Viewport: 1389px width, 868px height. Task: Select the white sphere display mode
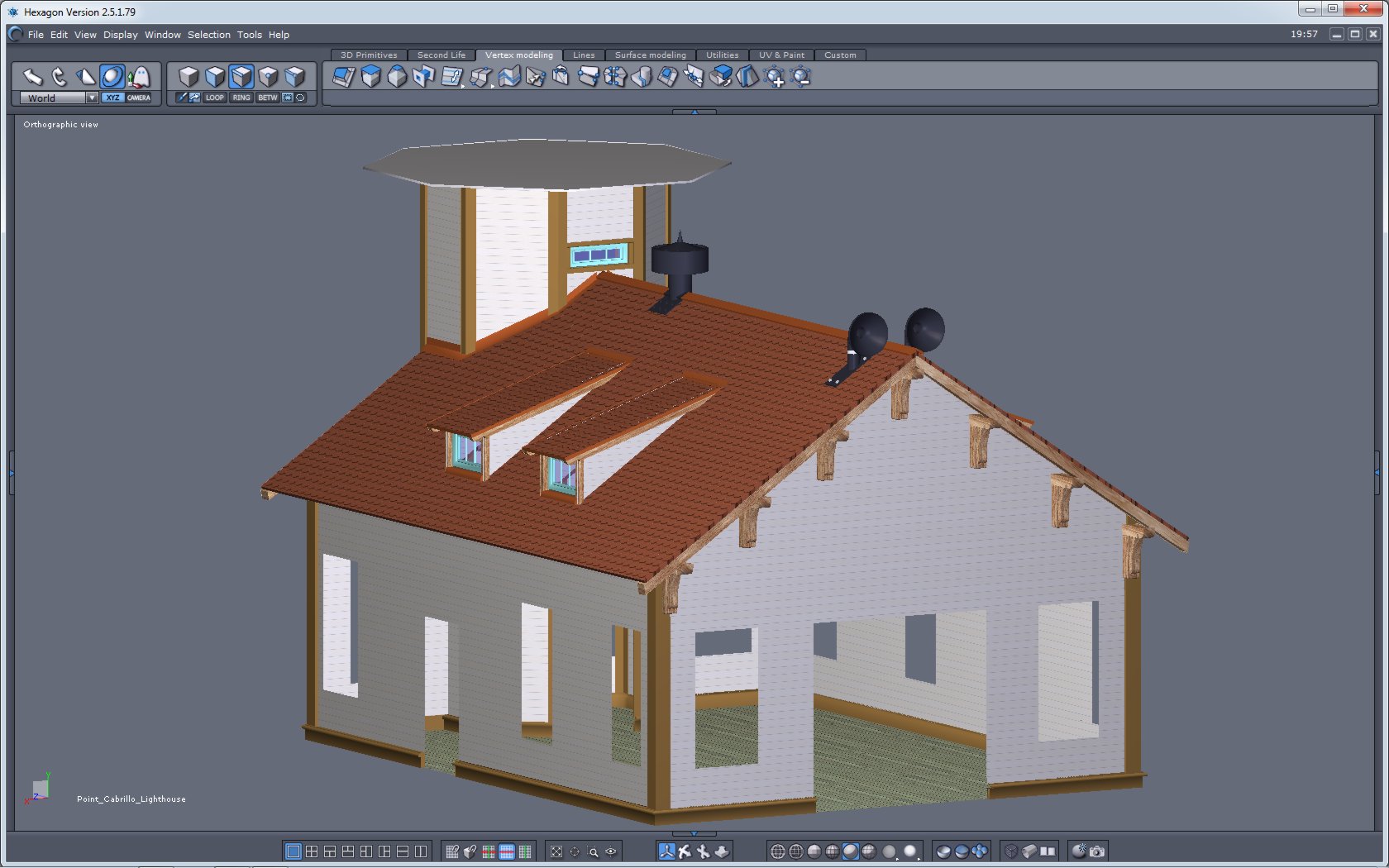point(910,851)
